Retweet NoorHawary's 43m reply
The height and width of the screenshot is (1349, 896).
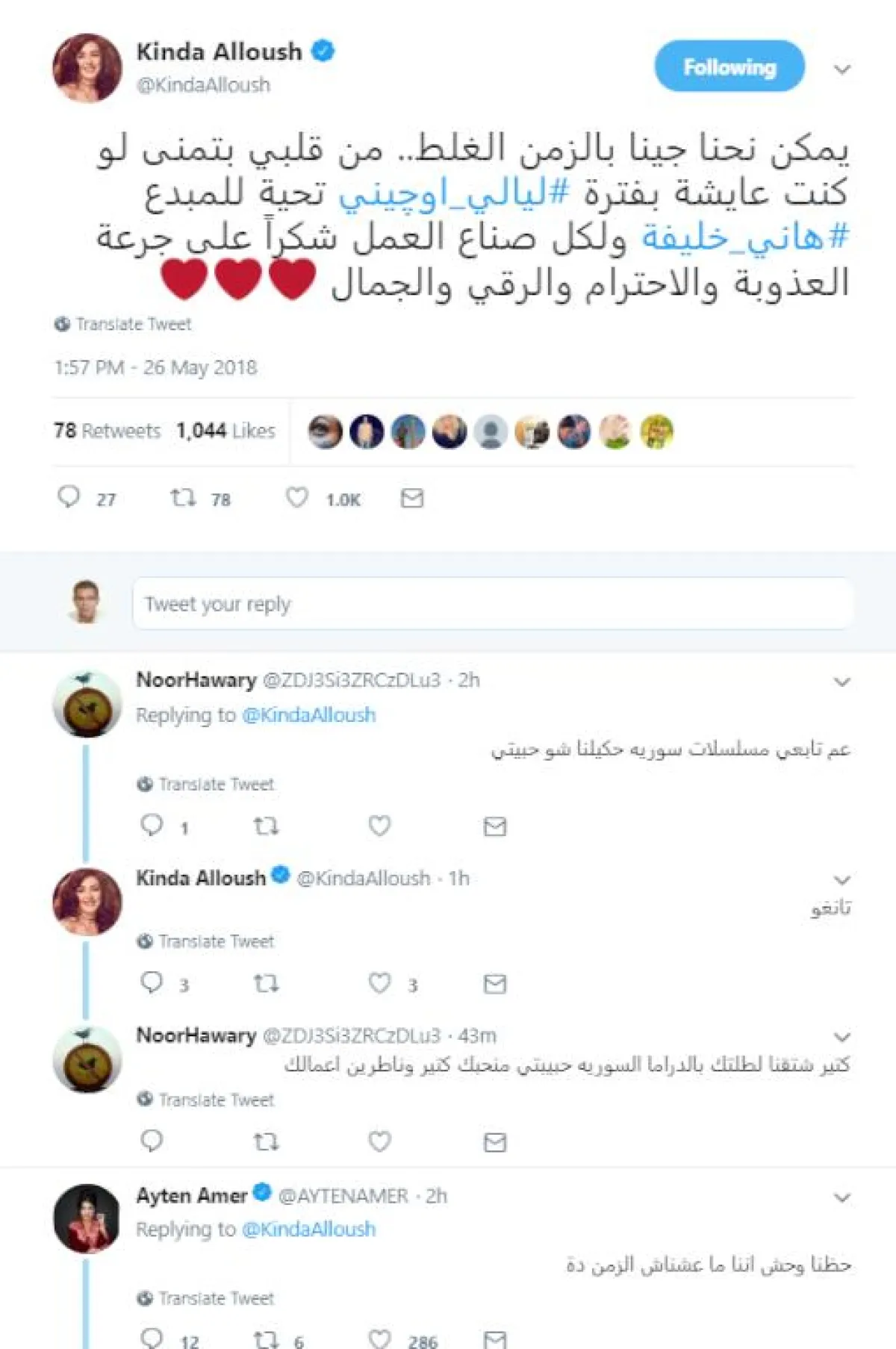(266, 1141)
